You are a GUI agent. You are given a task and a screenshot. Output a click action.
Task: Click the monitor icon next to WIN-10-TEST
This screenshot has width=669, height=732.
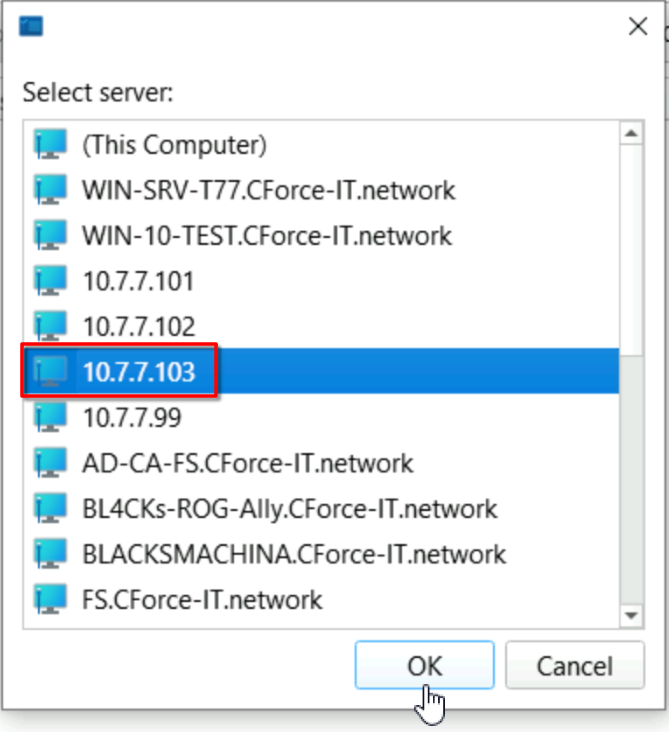(x=50, y=235)
